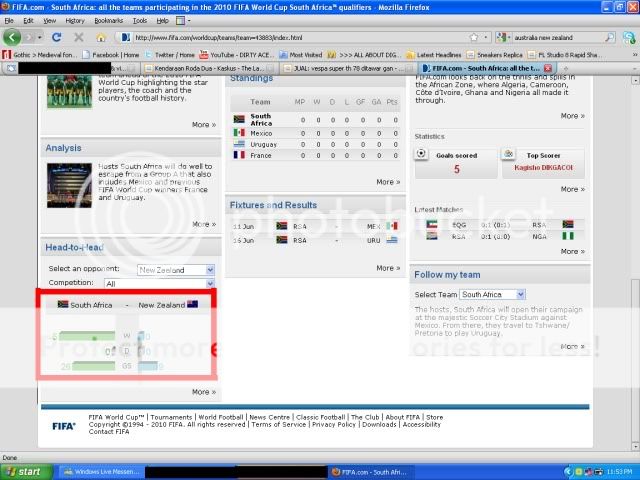Viewport: 640px width, 480px height.
Task: Click More link under Latest Matches
Action: [x=572, y=251]
